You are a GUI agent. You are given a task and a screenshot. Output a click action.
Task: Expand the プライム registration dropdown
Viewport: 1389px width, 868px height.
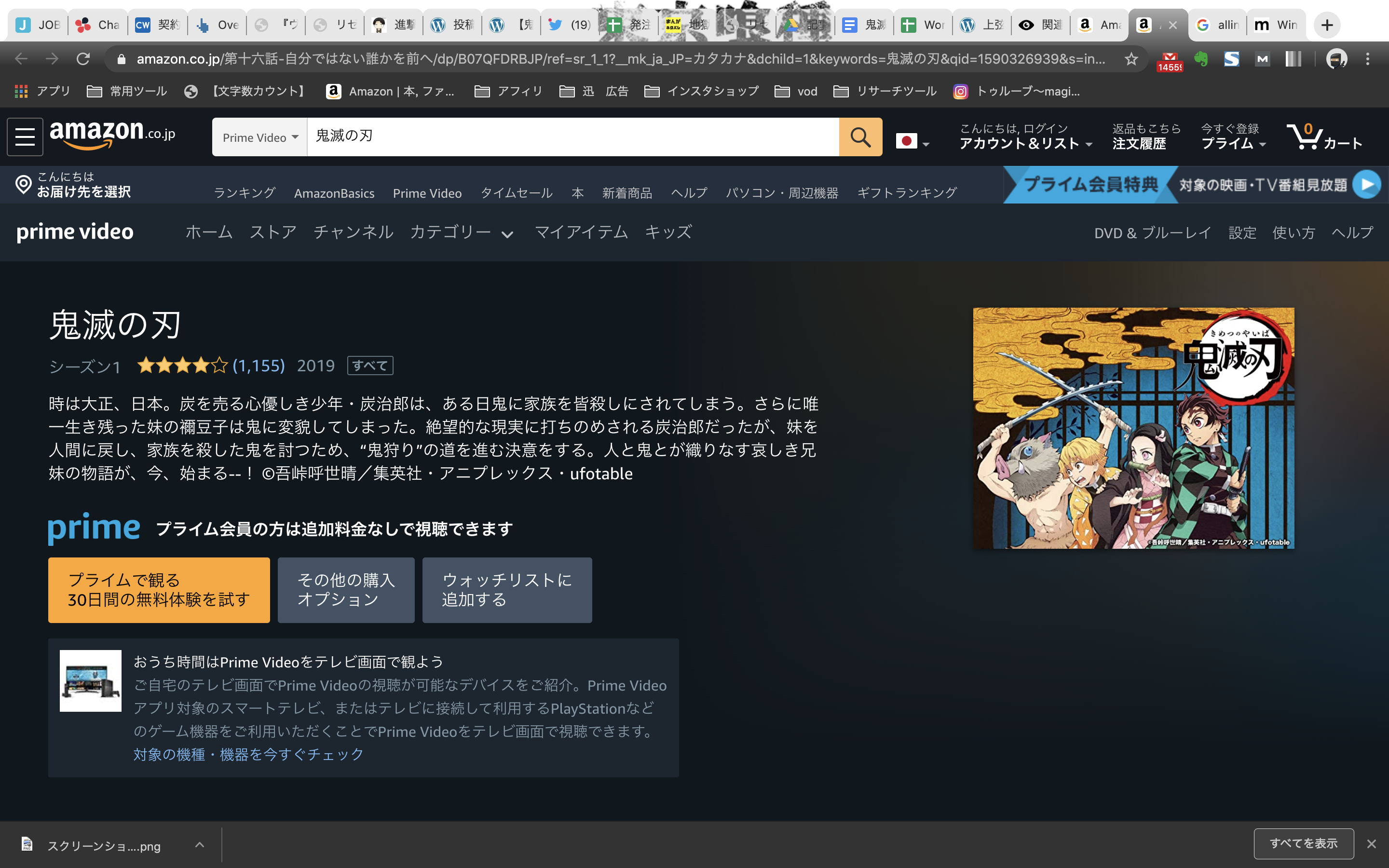pyautogui.click(x=1233, y=137)
